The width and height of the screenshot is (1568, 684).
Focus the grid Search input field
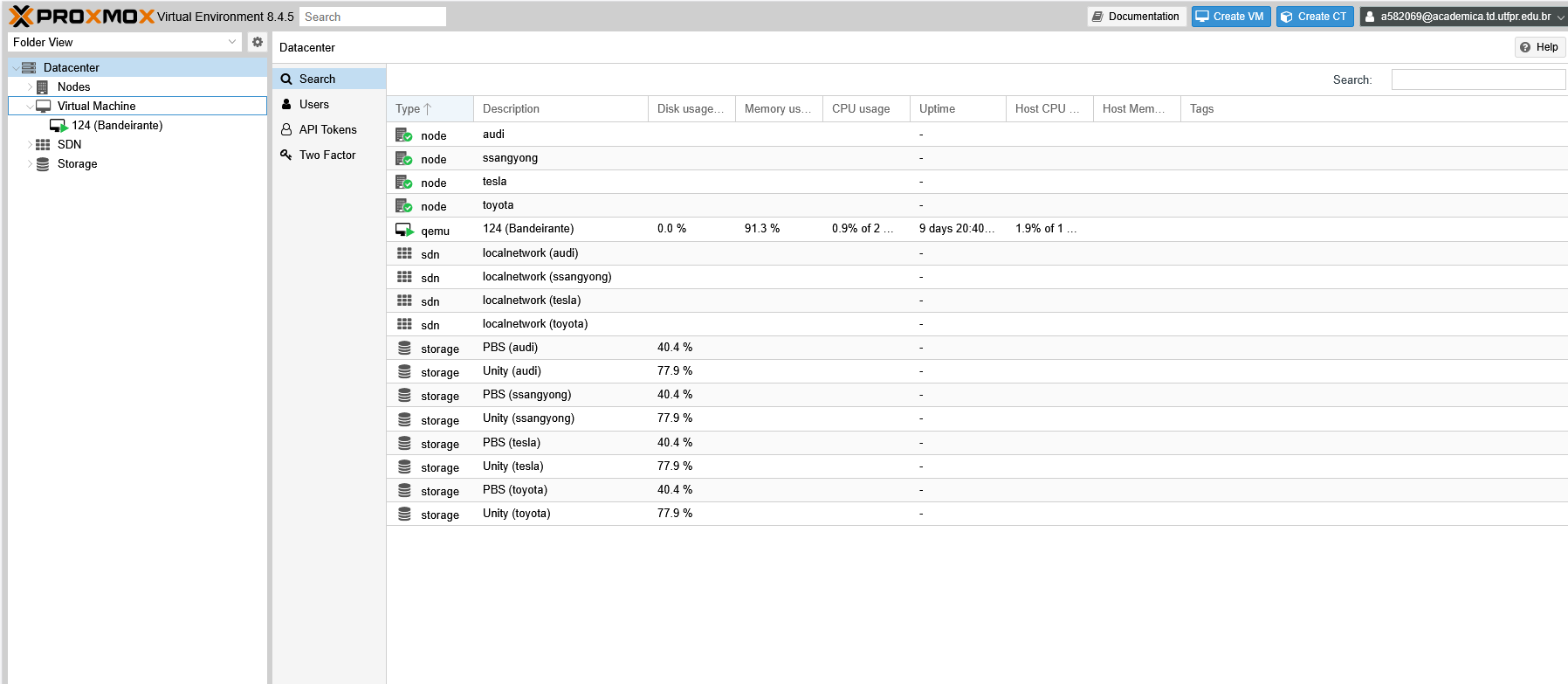(x=1477, y=79)
